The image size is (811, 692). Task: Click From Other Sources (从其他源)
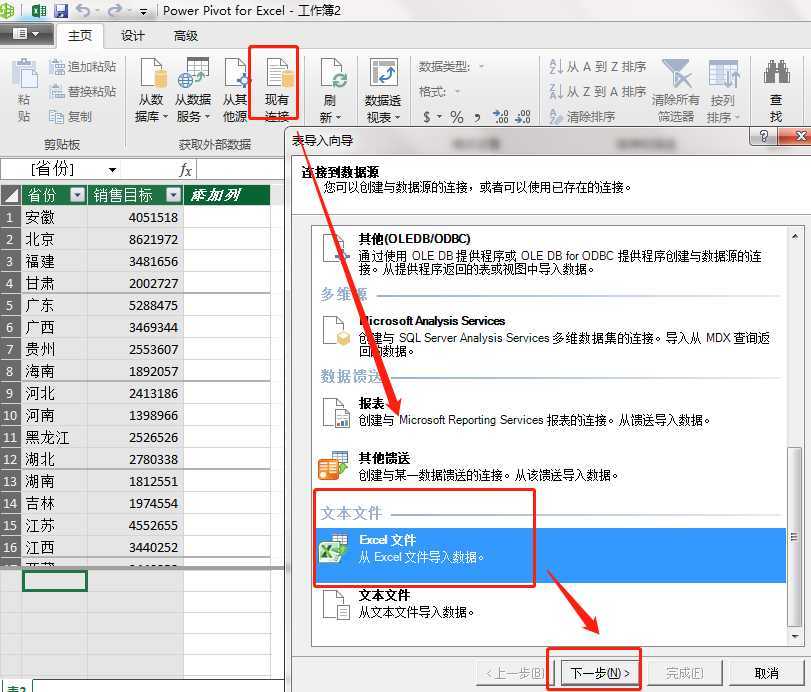(235, 90)
